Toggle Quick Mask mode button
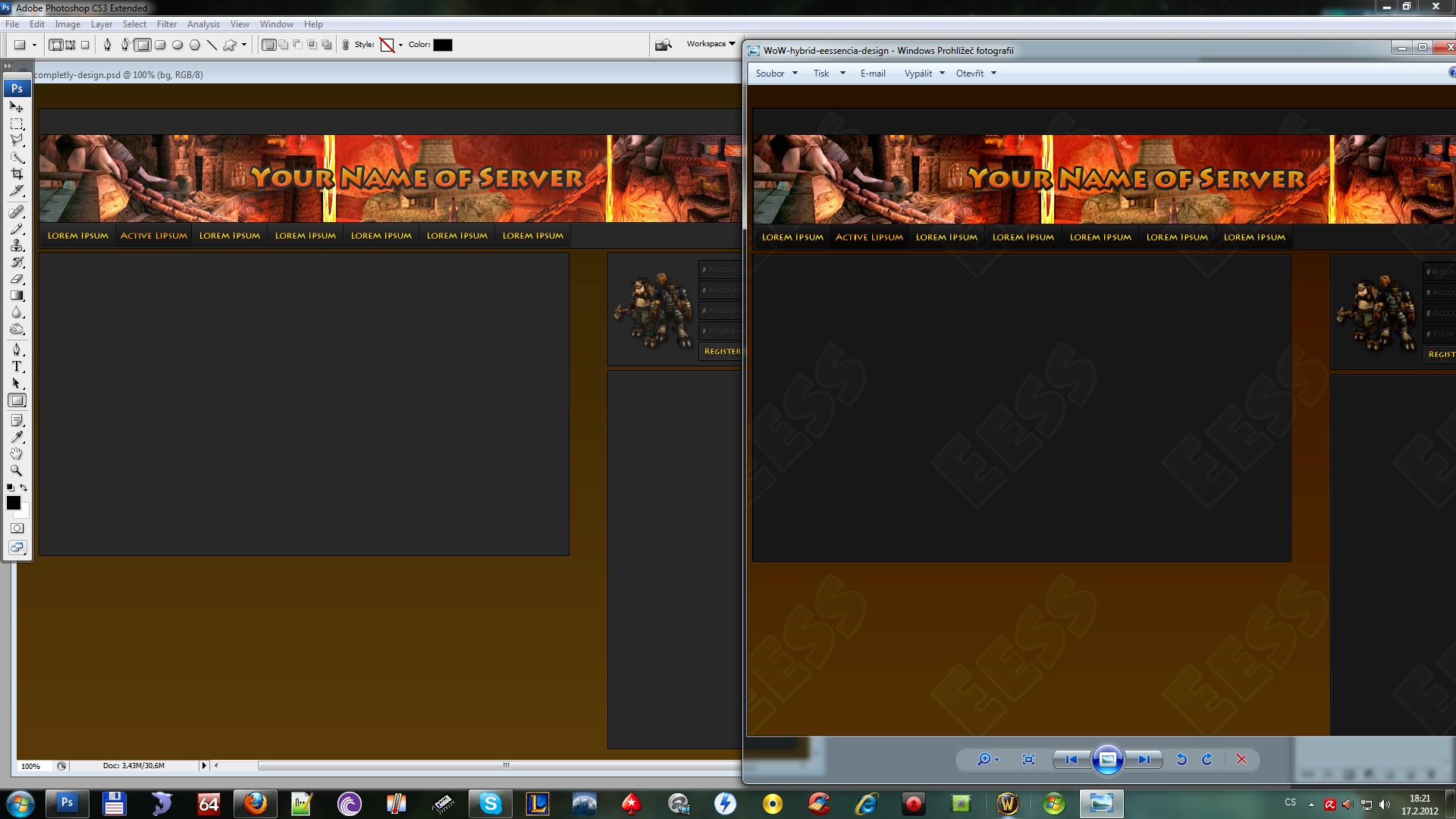 click(x=17, y=529)
